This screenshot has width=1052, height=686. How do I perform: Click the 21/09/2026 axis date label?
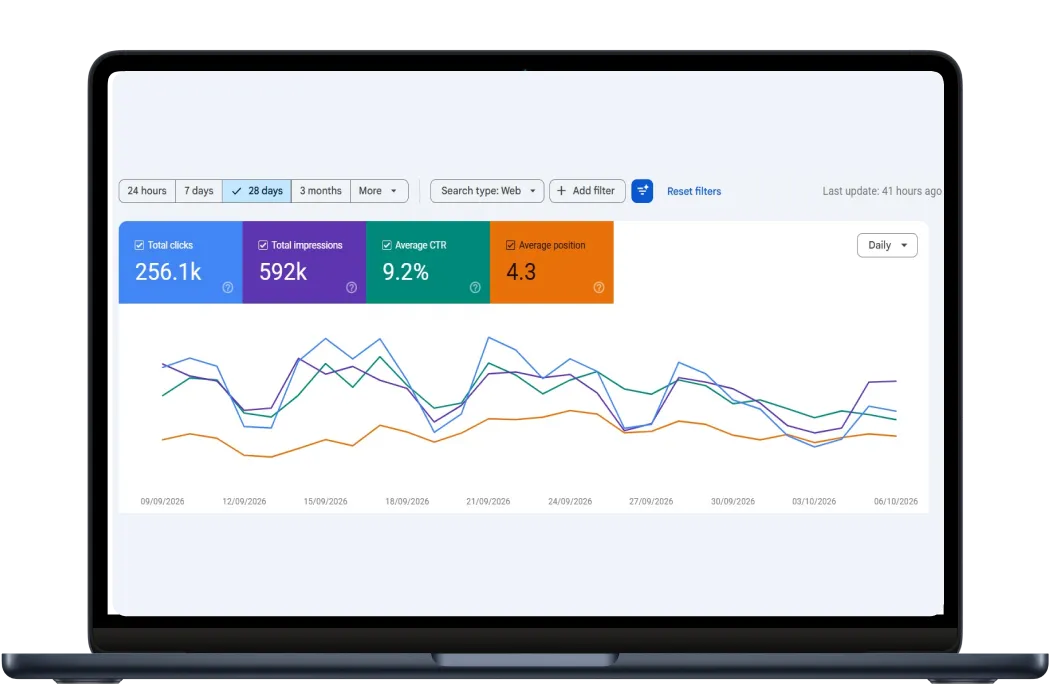[x=488, y=501]
